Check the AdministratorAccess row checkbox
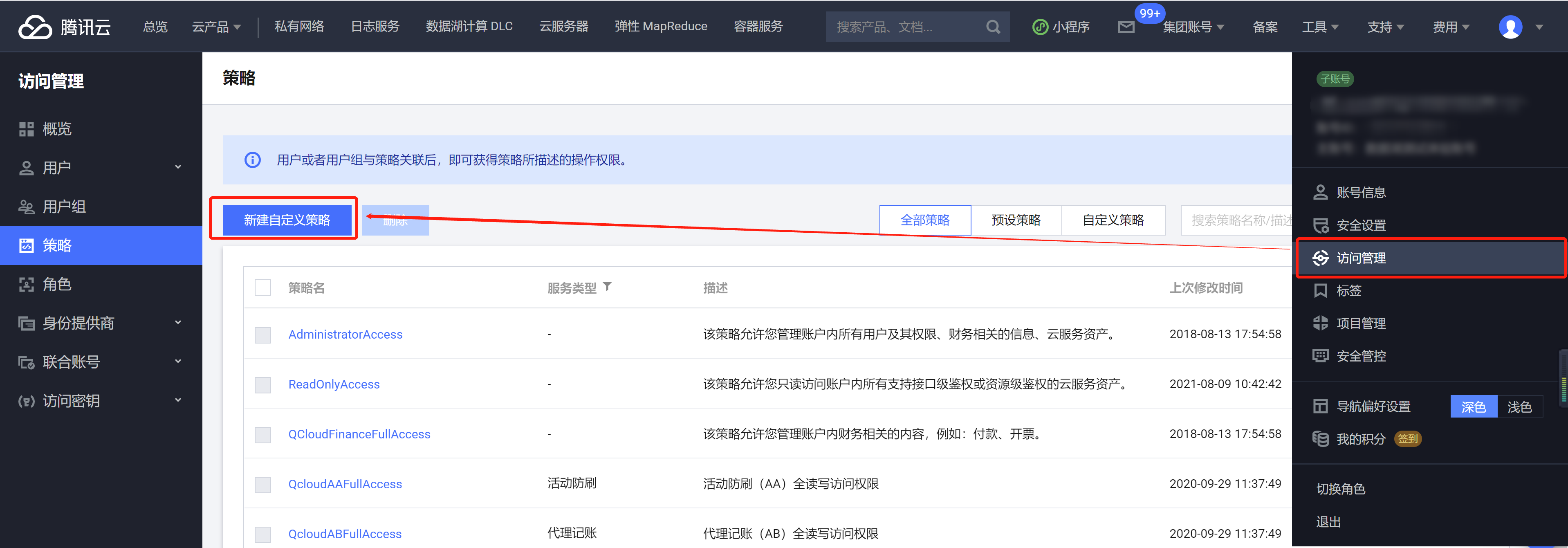This screenshot has height=548, width=1568. 263,335
